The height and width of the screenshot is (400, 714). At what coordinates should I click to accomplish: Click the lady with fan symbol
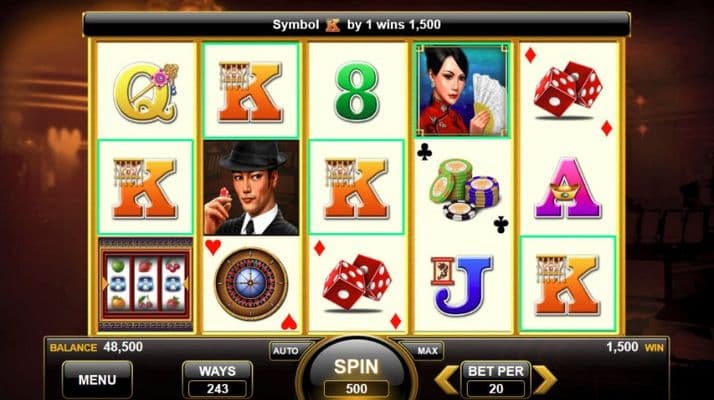pos(462,91)
